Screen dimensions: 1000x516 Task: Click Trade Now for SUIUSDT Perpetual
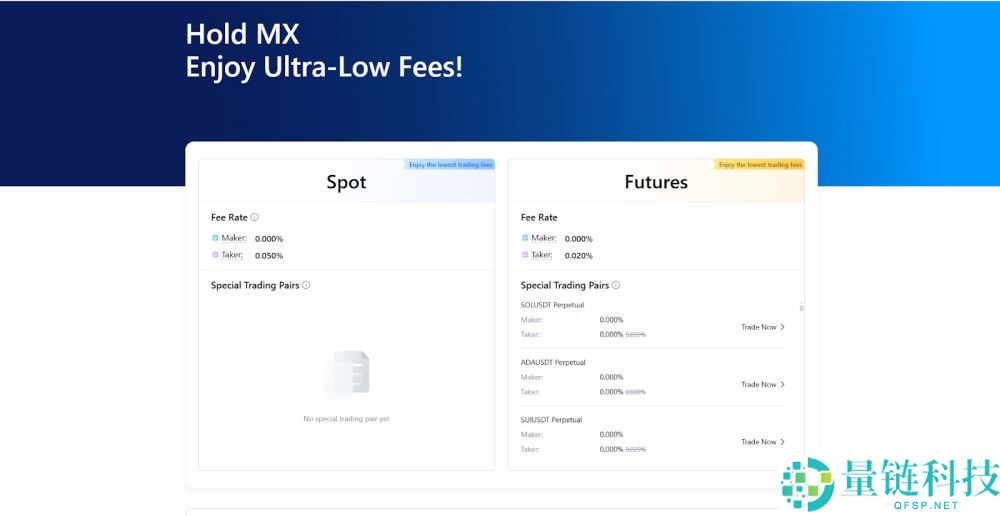[758, 441]
